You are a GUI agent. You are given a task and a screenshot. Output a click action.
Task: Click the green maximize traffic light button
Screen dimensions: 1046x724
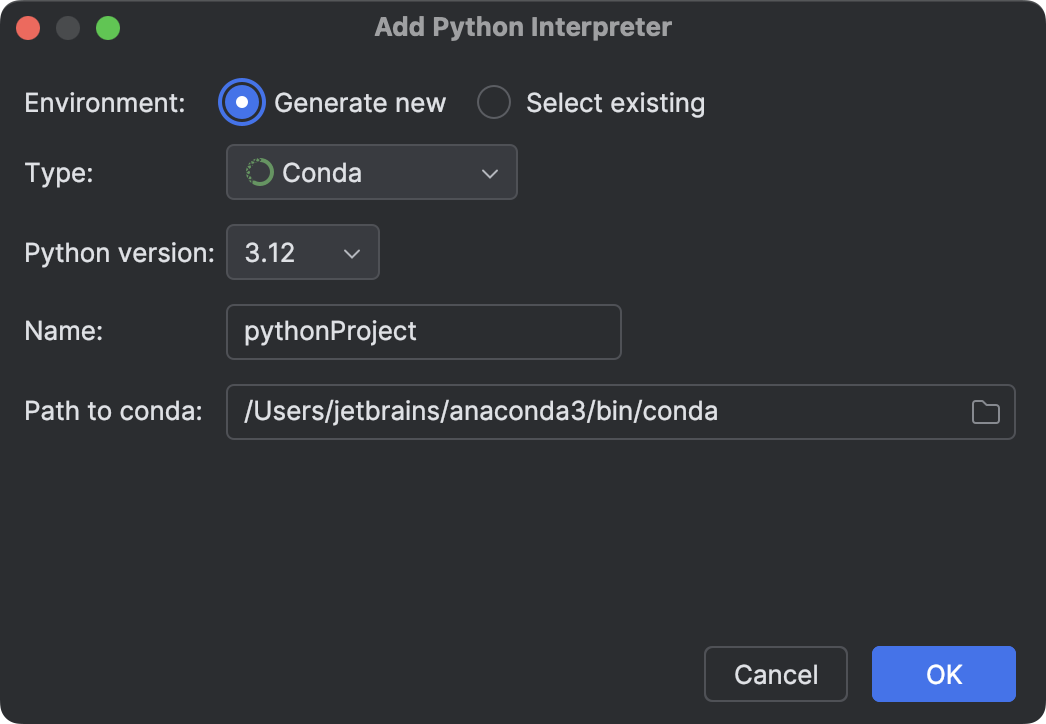tap(109, 27)
